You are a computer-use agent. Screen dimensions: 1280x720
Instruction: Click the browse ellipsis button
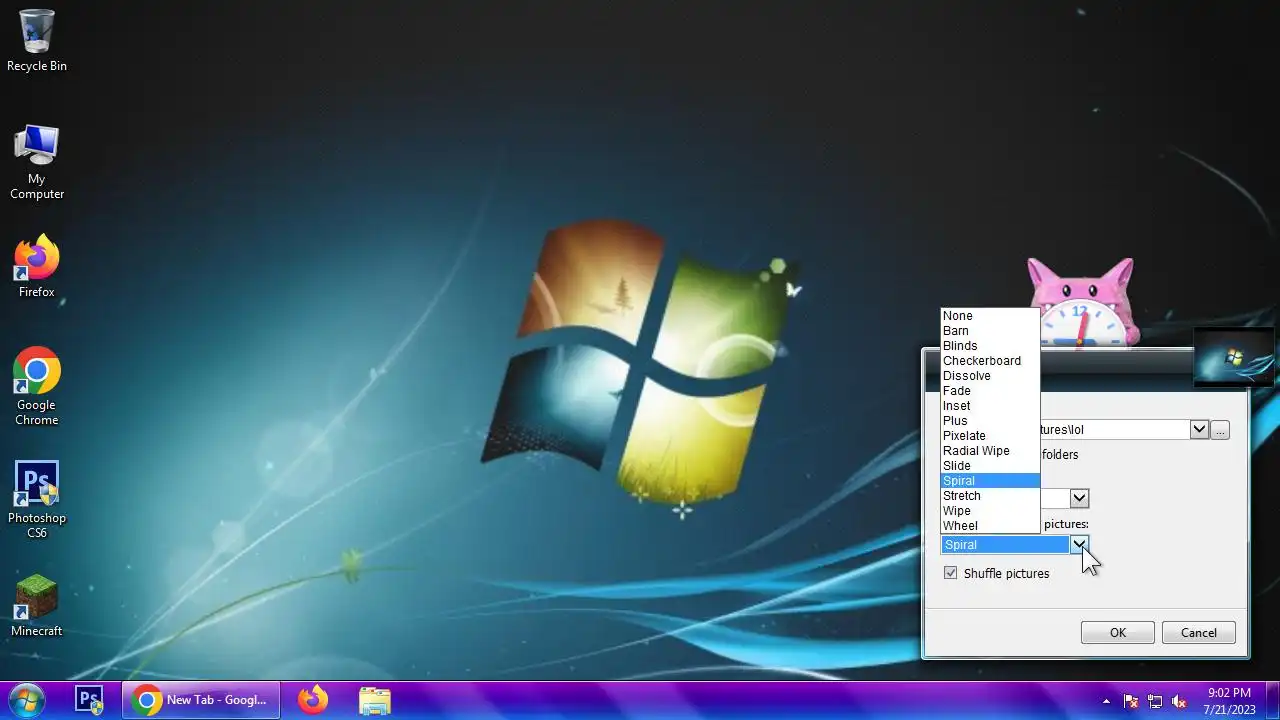tap(1220, 430)
